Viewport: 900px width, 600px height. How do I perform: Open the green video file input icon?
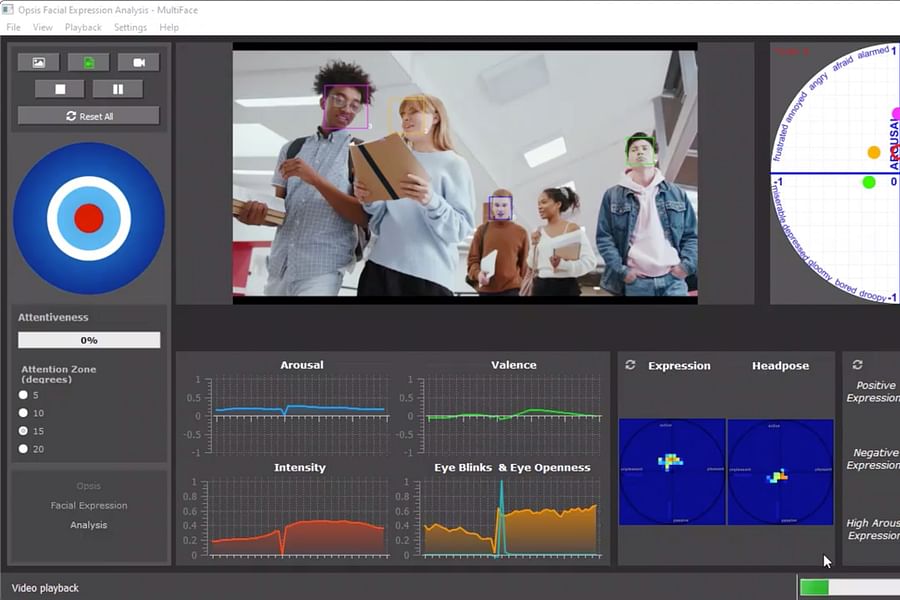(89, 61)
